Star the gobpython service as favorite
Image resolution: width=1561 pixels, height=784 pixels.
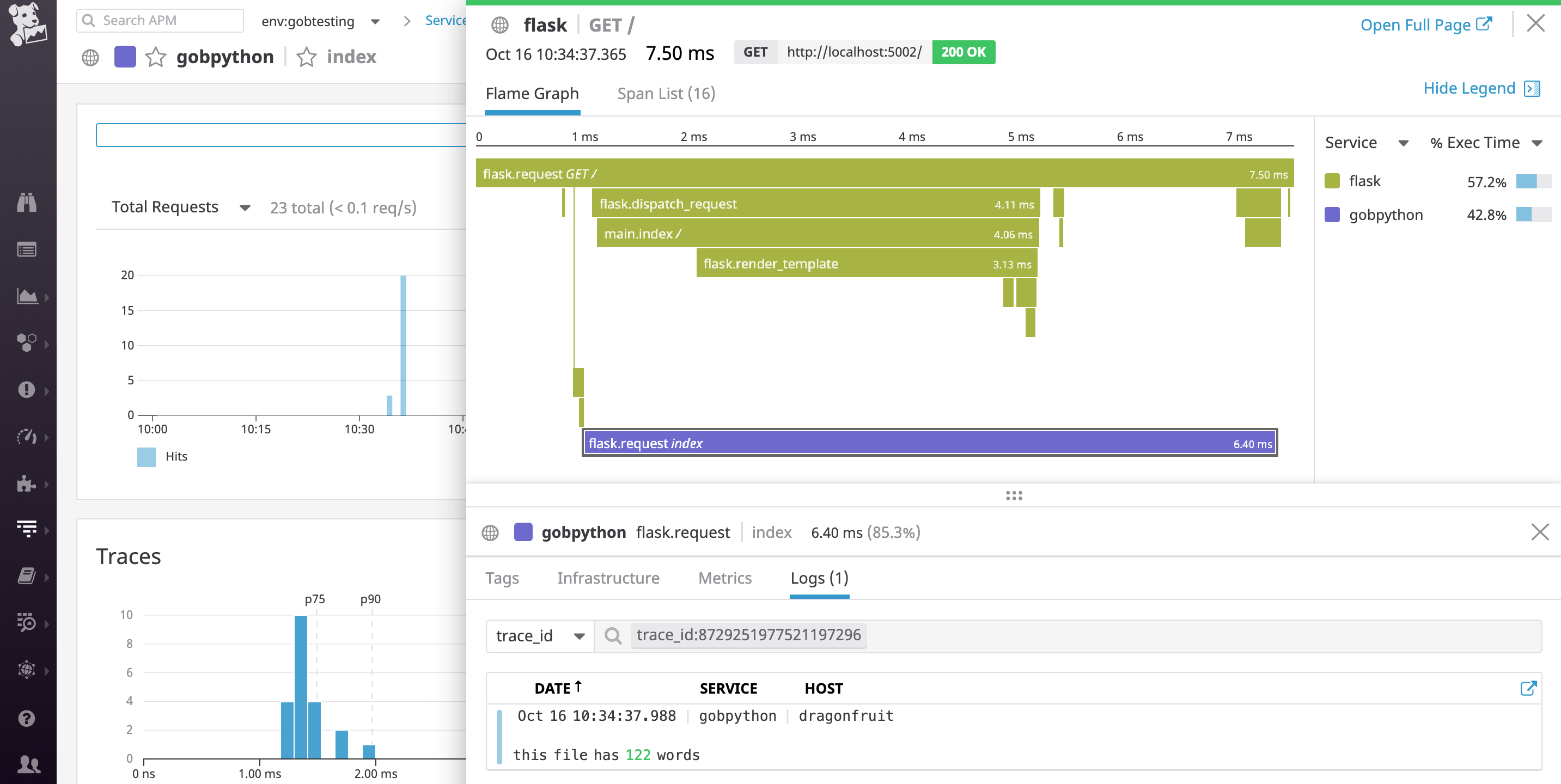tap(156, 57)
